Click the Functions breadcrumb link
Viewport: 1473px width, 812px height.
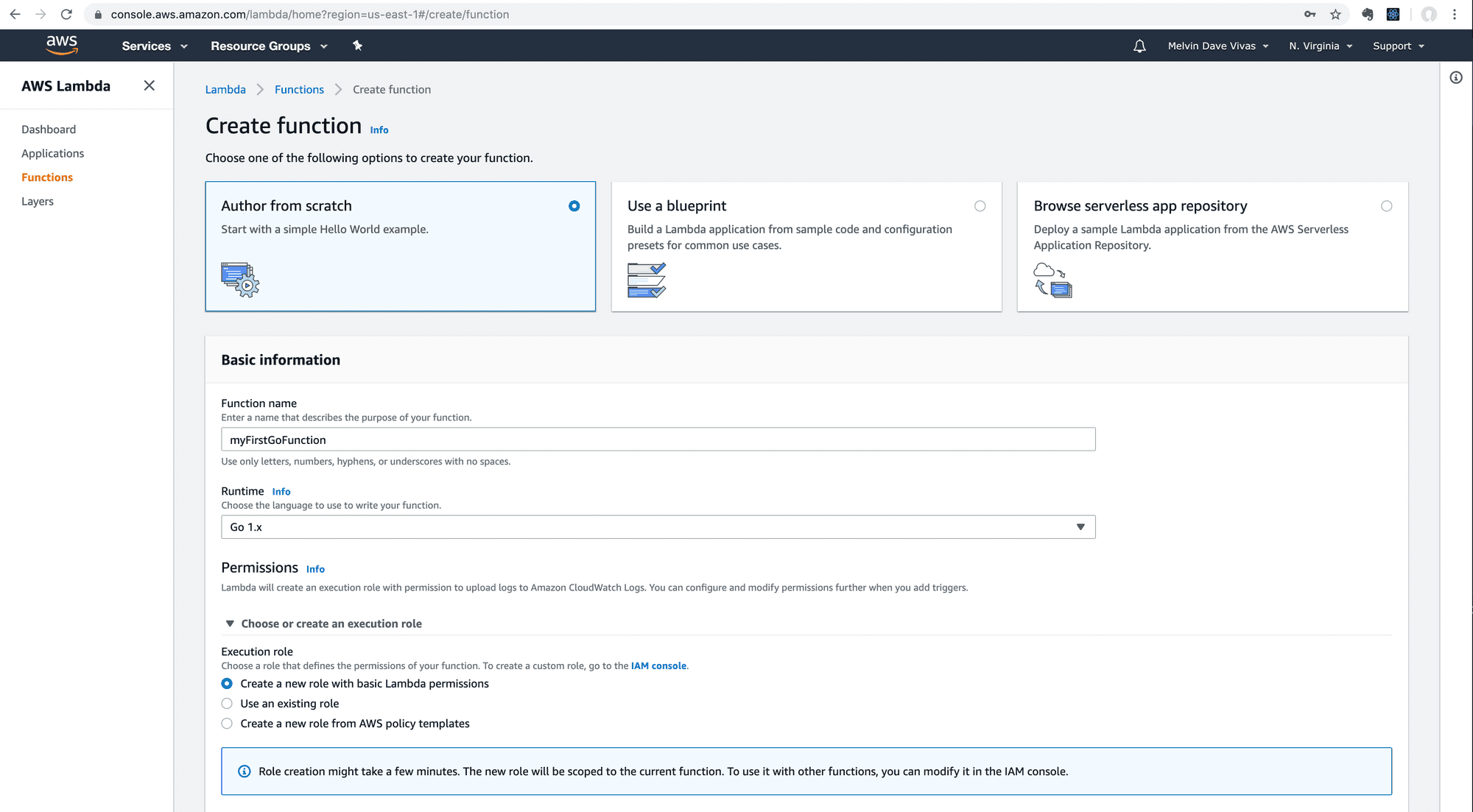pyautogui.click(x=299, y=89)
